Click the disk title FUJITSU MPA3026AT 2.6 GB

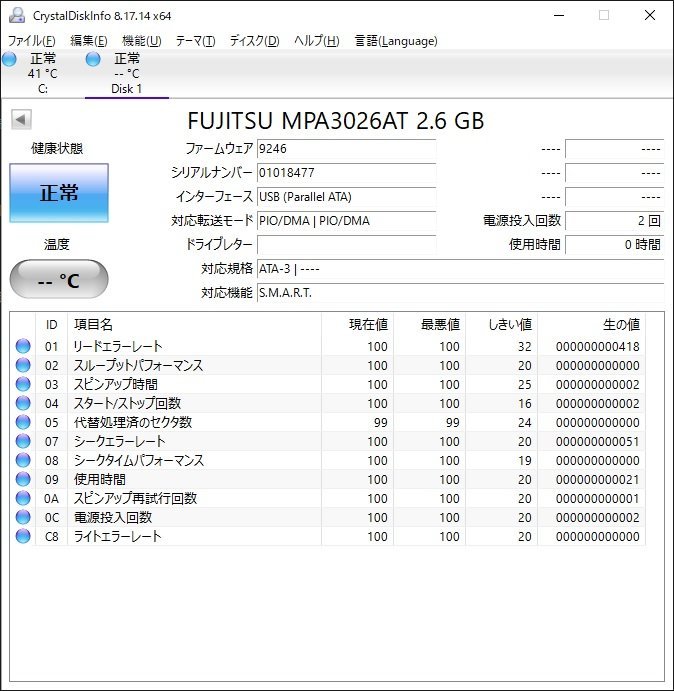336,121
